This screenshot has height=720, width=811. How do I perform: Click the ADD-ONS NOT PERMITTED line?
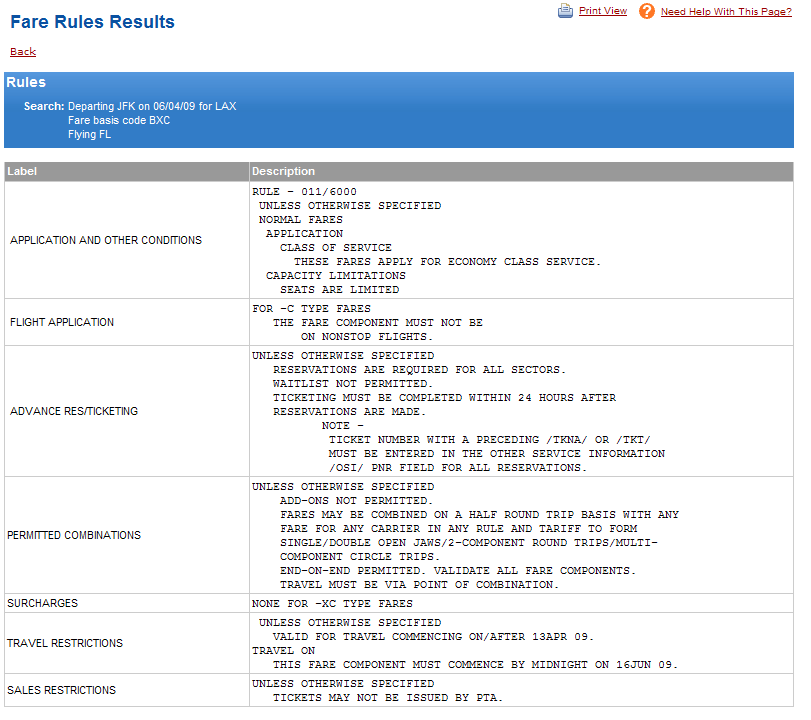click(x=356, y=501)
